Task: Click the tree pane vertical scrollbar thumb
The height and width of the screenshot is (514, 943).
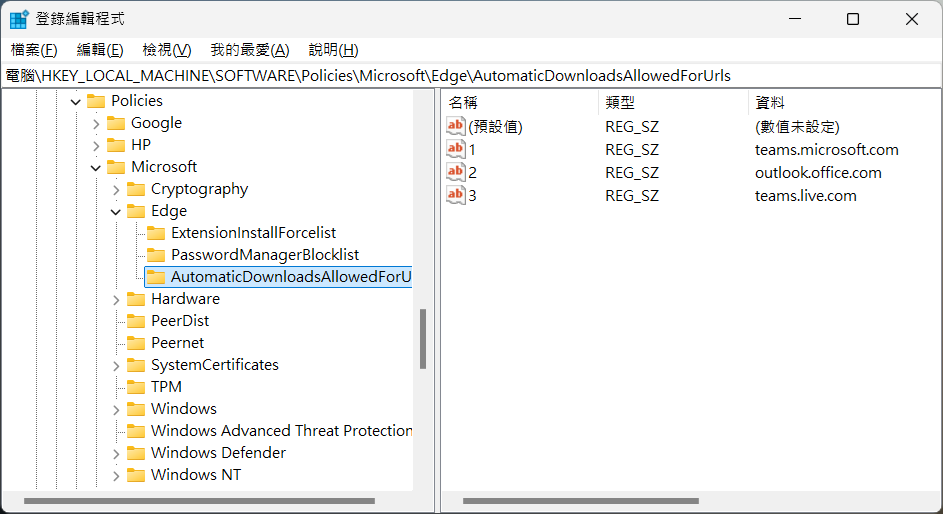Action: click(x=423, y=339)
